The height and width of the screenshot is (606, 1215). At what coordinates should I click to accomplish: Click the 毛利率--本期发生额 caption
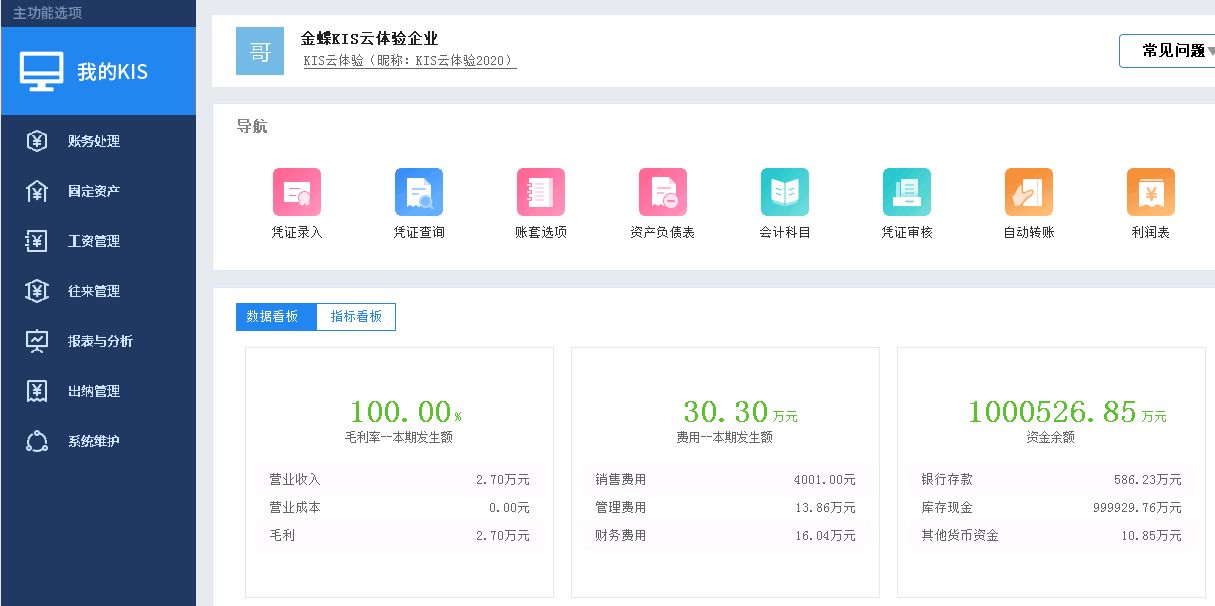399,437
